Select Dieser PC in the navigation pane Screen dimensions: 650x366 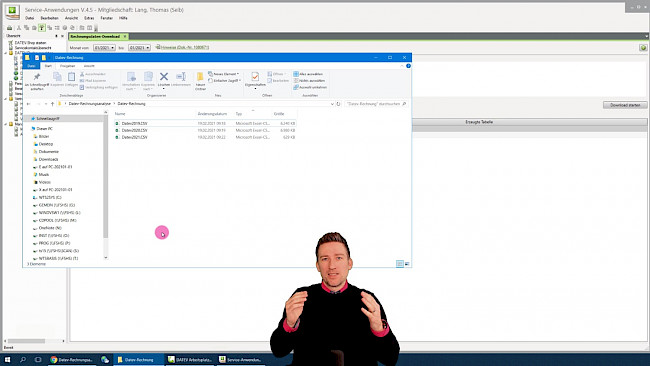pyautogui.click(x=44, y=128)
